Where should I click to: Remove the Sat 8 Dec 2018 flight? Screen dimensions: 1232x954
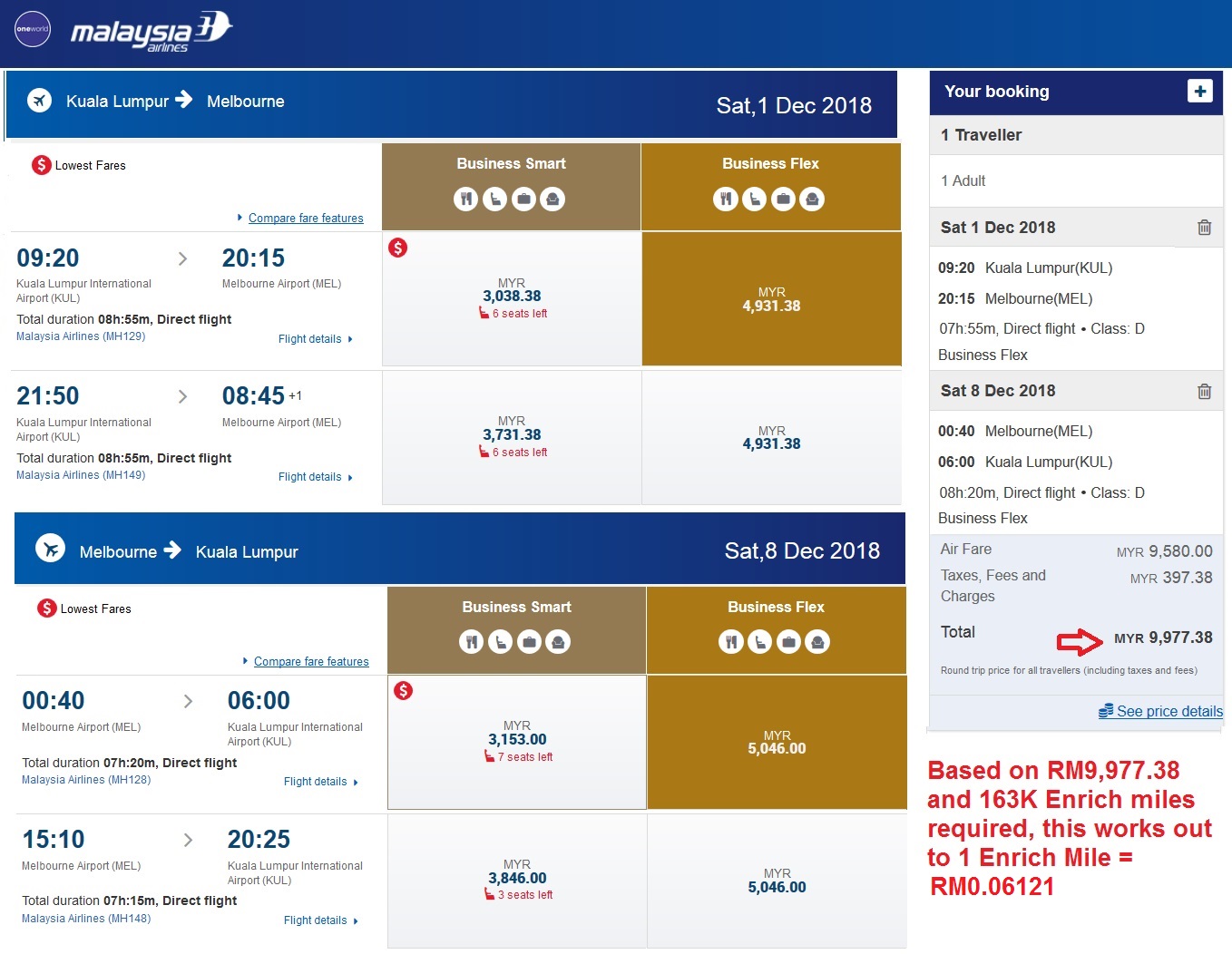[x=1204, y=392]
